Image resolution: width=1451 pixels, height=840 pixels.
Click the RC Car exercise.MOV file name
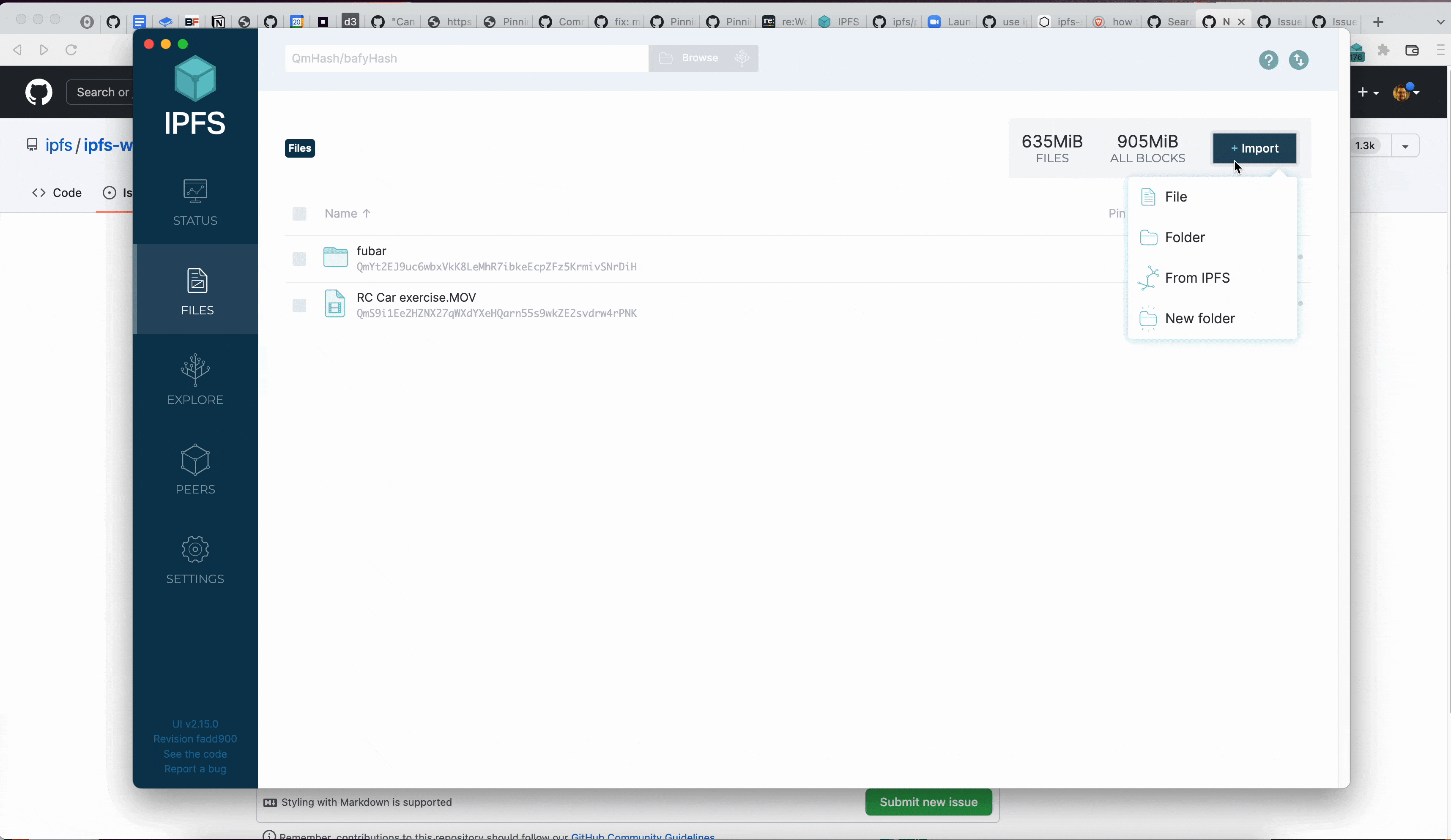pos(416,297)
